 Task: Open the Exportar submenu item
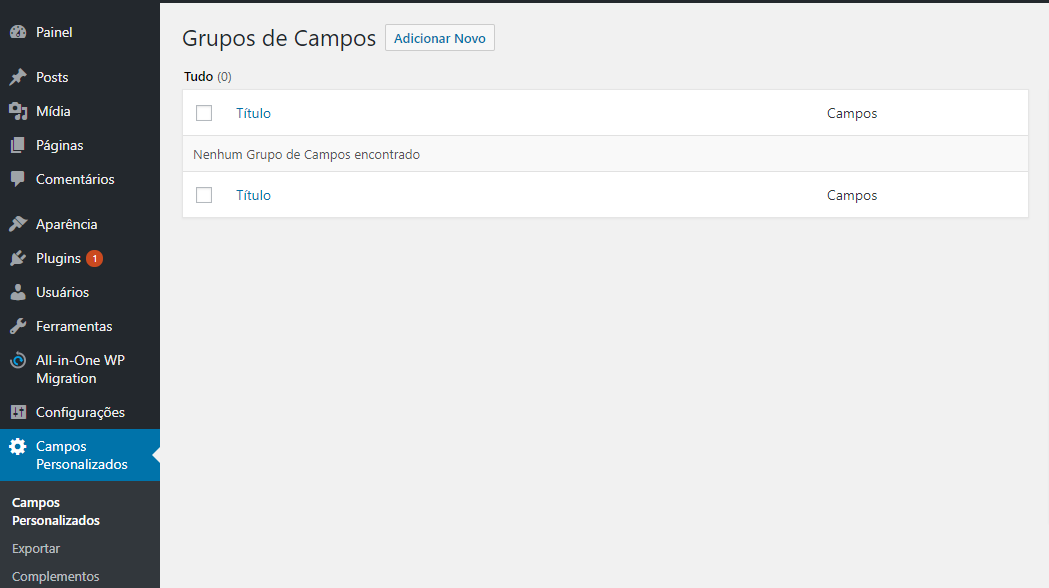tap(35, 548)
